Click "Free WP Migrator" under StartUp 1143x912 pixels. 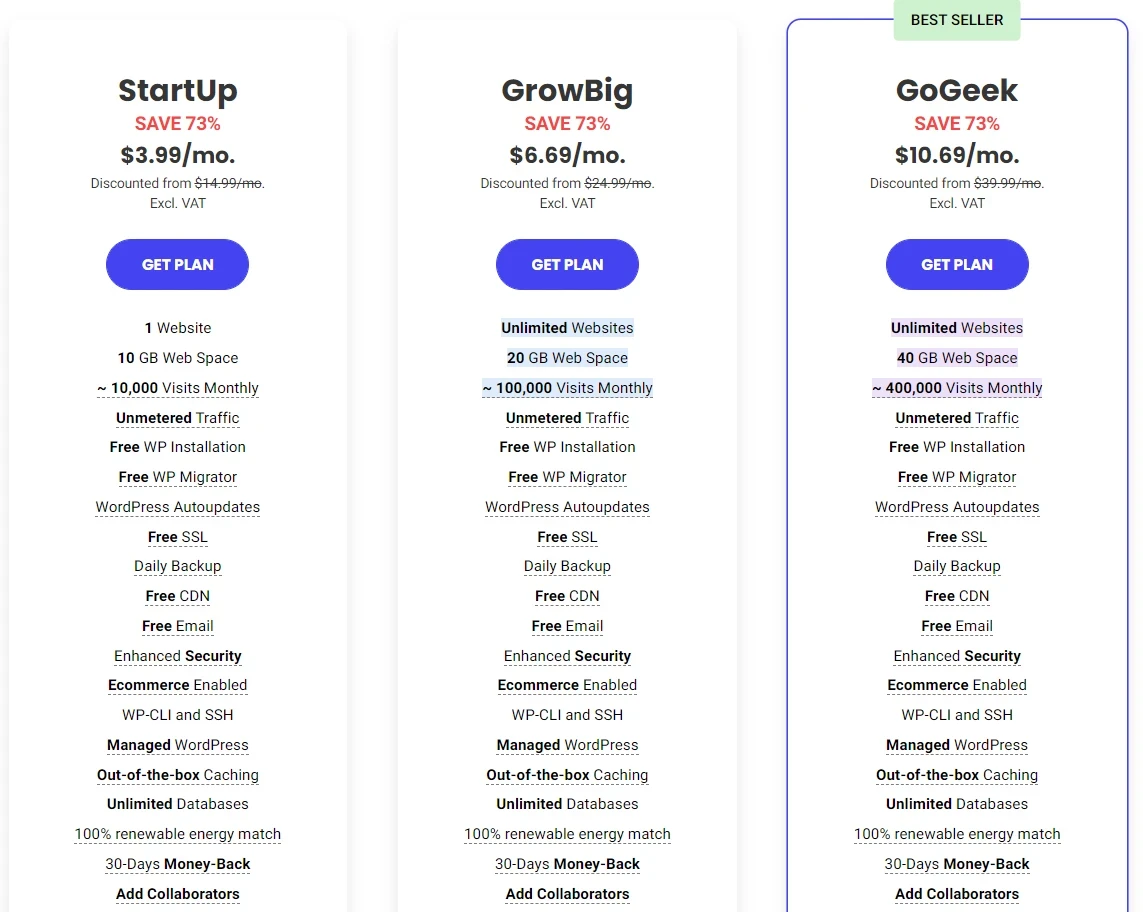coord(178,477)
